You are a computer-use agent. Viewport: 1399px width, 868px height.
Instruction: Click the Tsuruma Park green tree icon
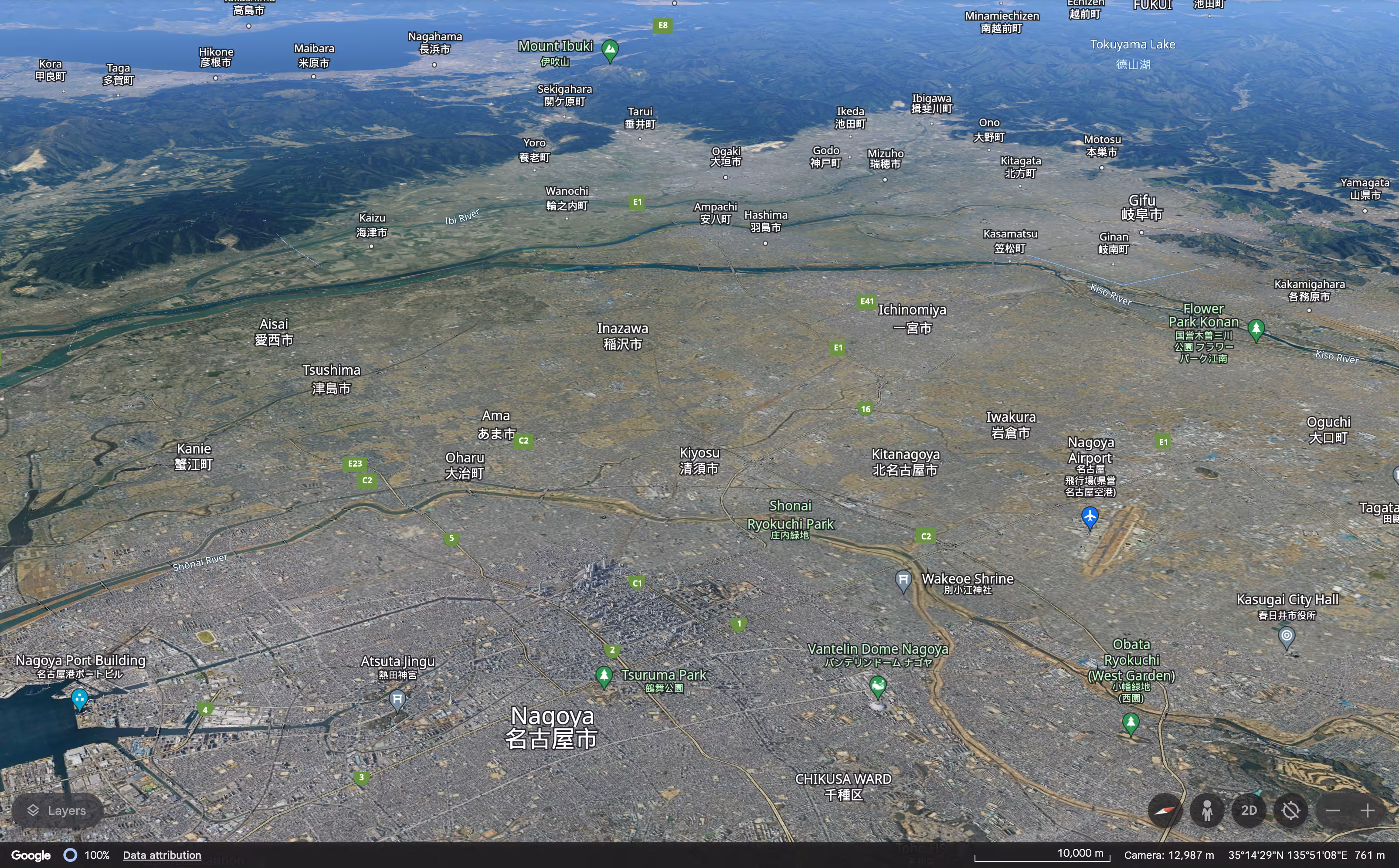[x=604, y=676]
